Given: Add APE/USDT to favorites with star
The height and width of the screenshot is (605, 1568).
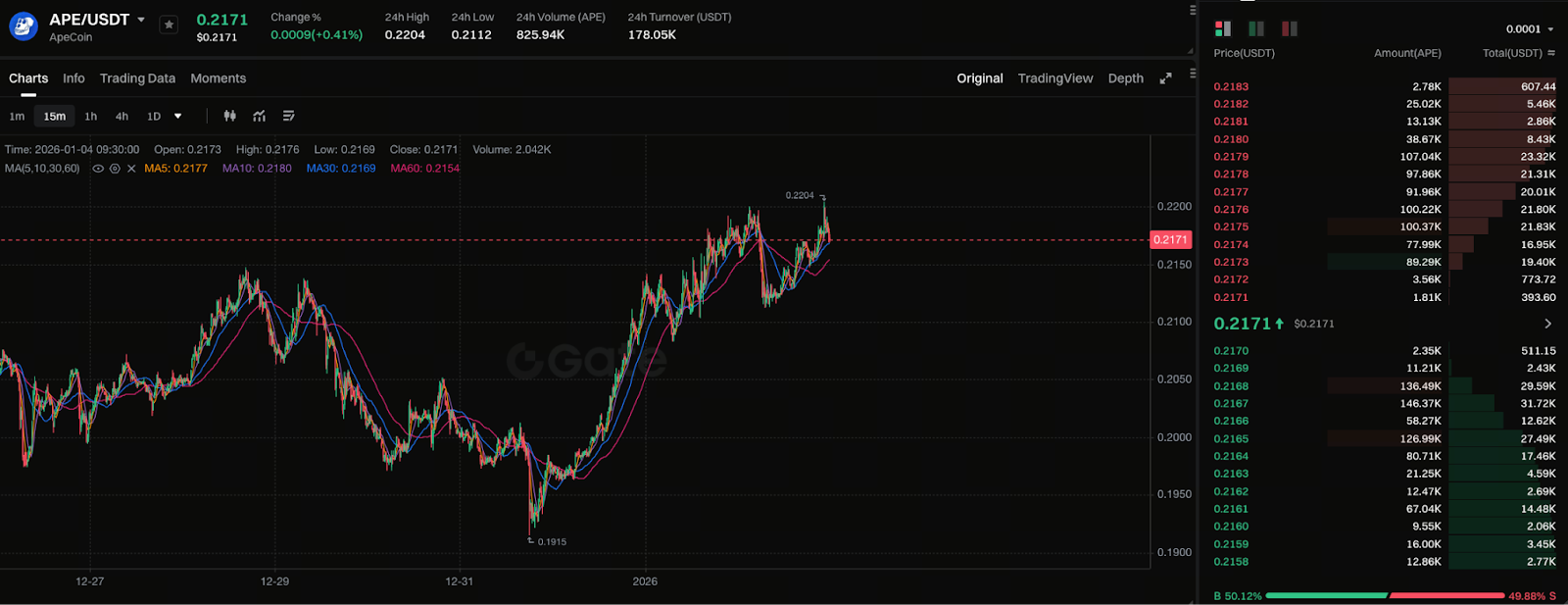Looking at the screenshot, I should (169, 25).
